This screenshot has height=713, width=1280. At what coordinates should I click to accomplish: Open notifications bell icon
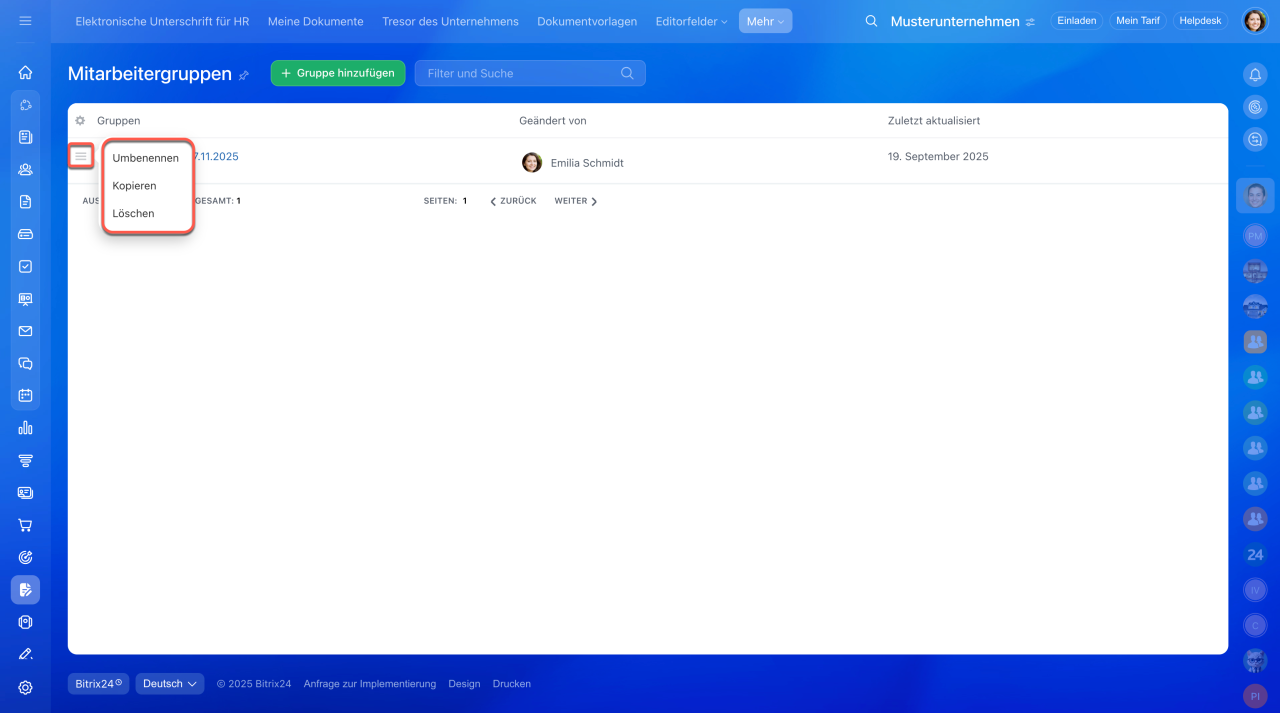coord(1255,74)
